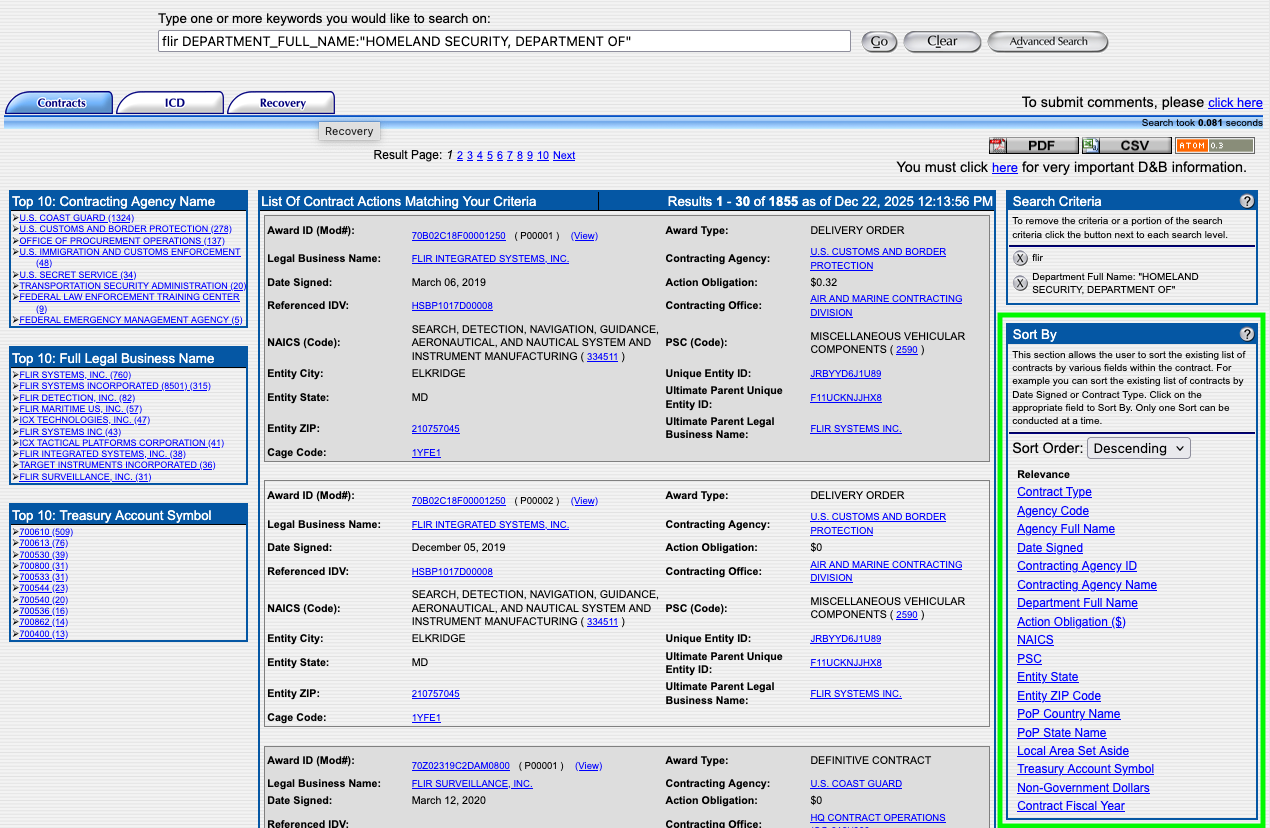Clear the search form
This screenshot has width=1270, height=828.
(x=941, y=41)
